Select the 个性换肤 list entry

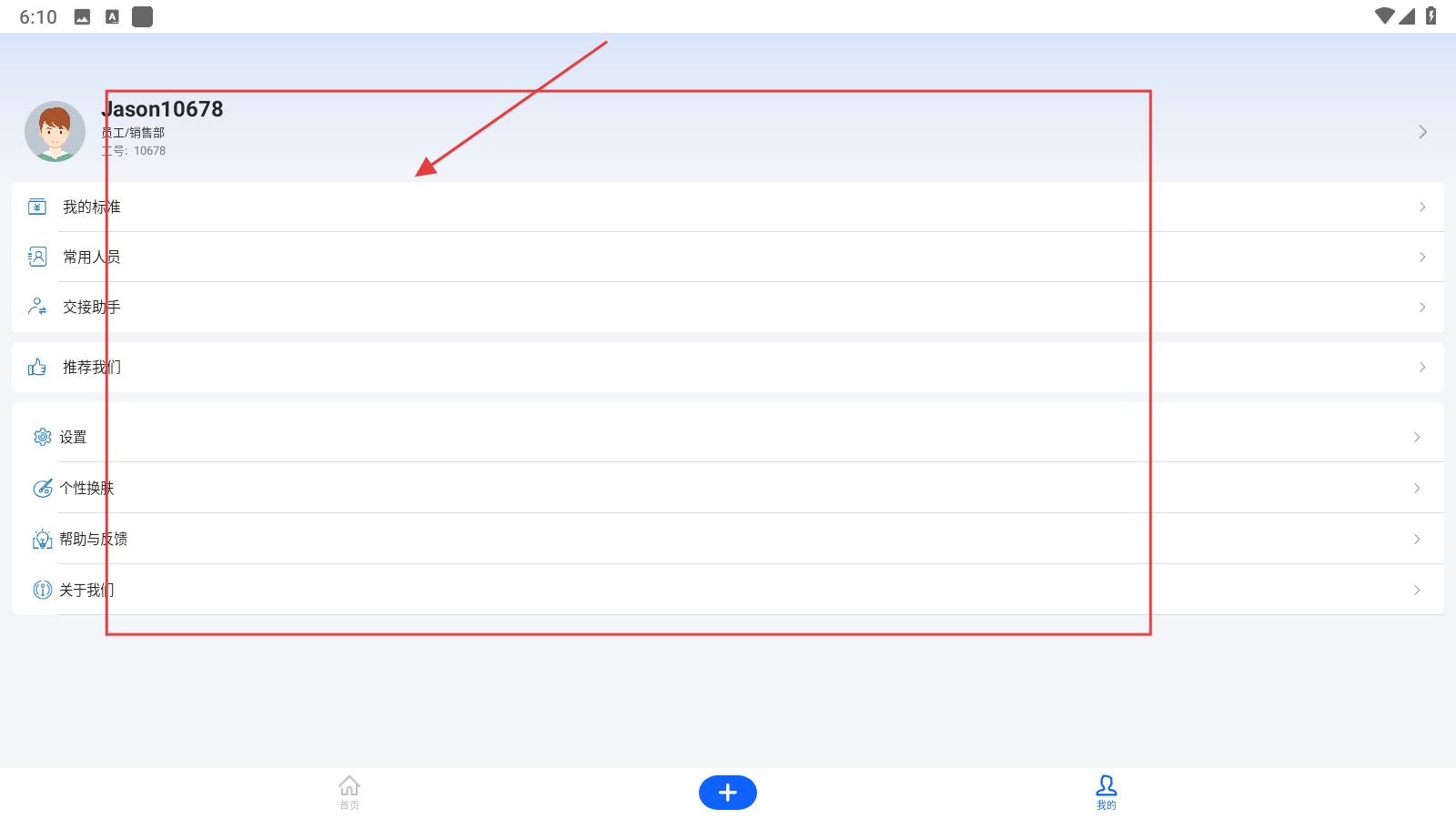(728, 488)
